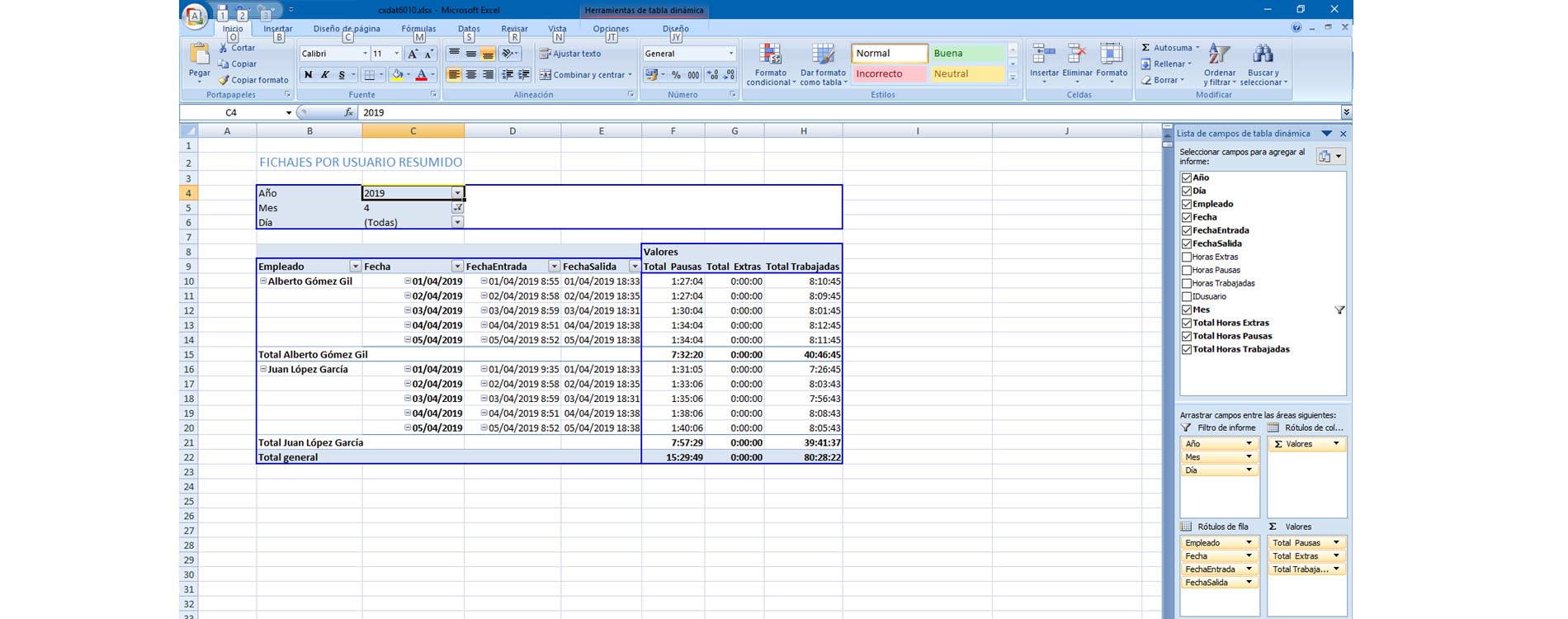Switch to the Fórmulas ribbon tab

pyautogui.click(x=418, y=29)
